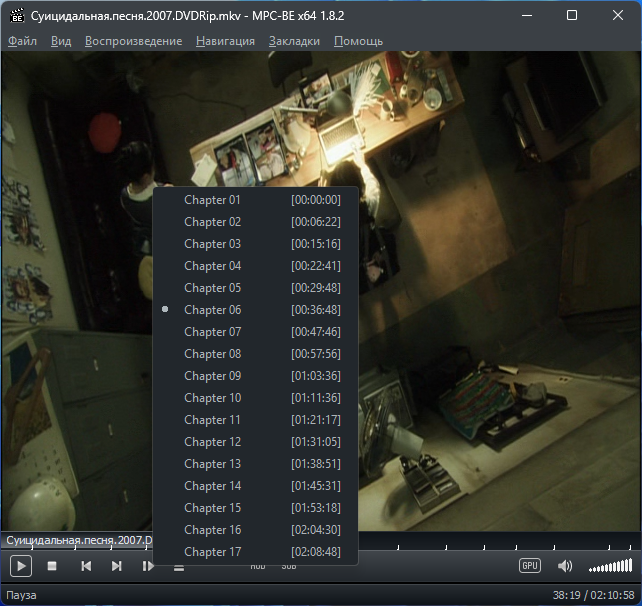
Task: Choose Chapter 05 from the list
Action: tap(255, 288)
